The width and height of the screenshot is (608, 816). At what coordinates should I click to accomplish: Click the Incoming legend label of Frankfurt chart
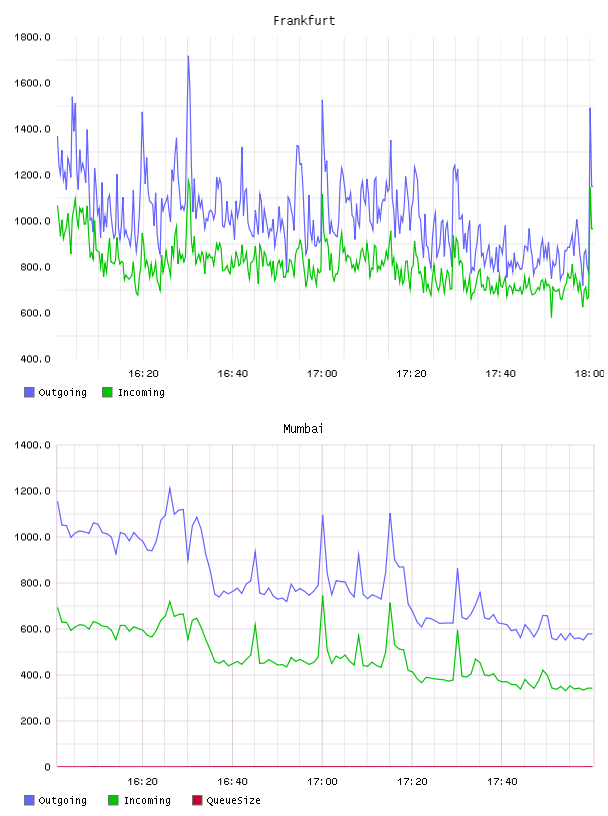pos(141,393)
